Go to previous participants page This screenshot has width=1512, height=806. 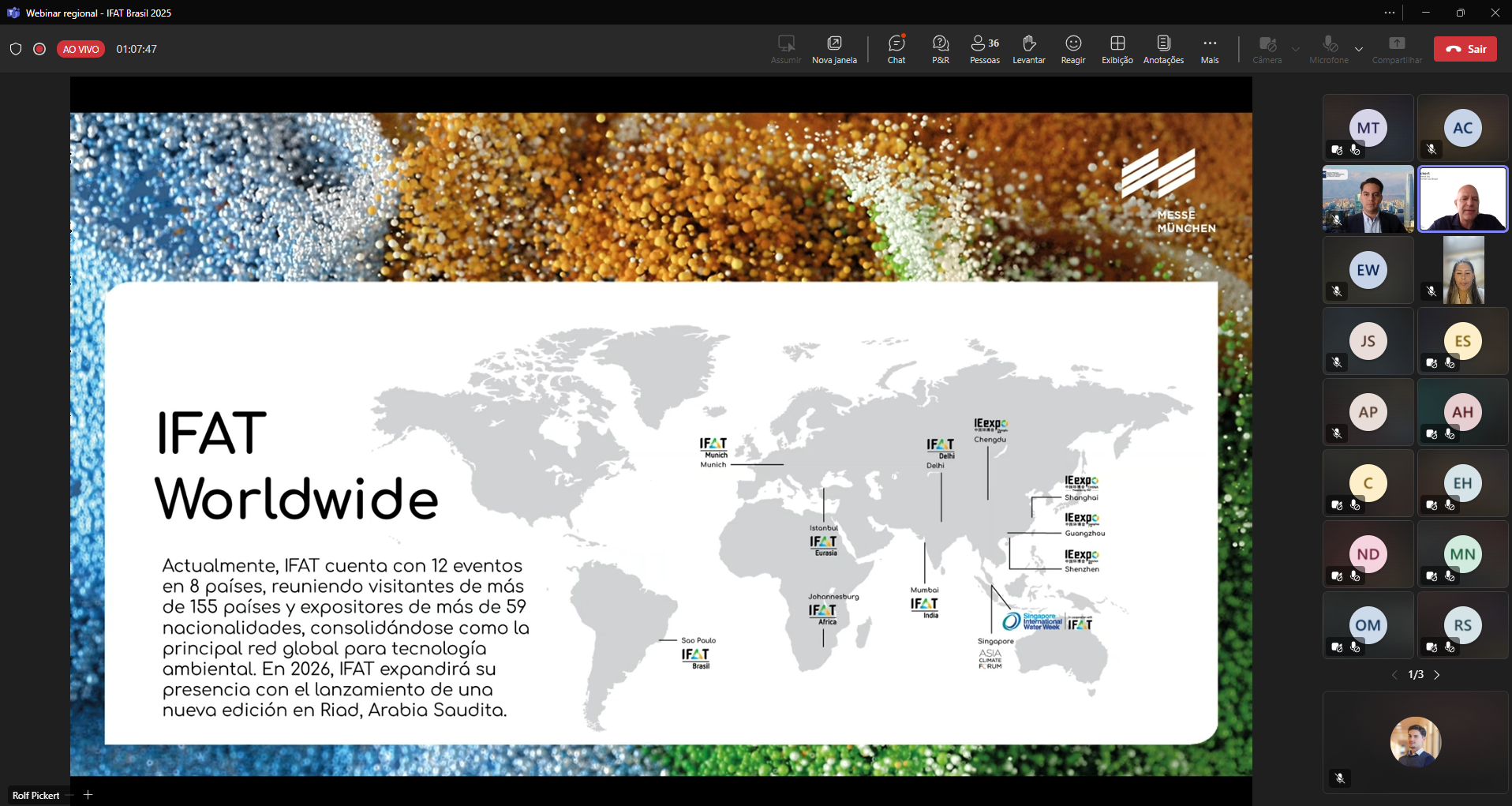(1394, 675)
